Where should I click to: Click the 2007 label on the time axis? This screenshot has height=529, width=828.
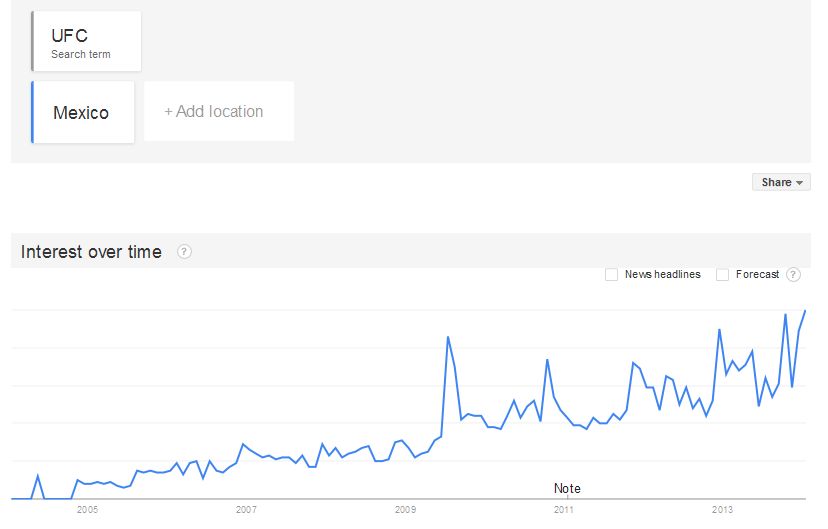coord(246,510)
